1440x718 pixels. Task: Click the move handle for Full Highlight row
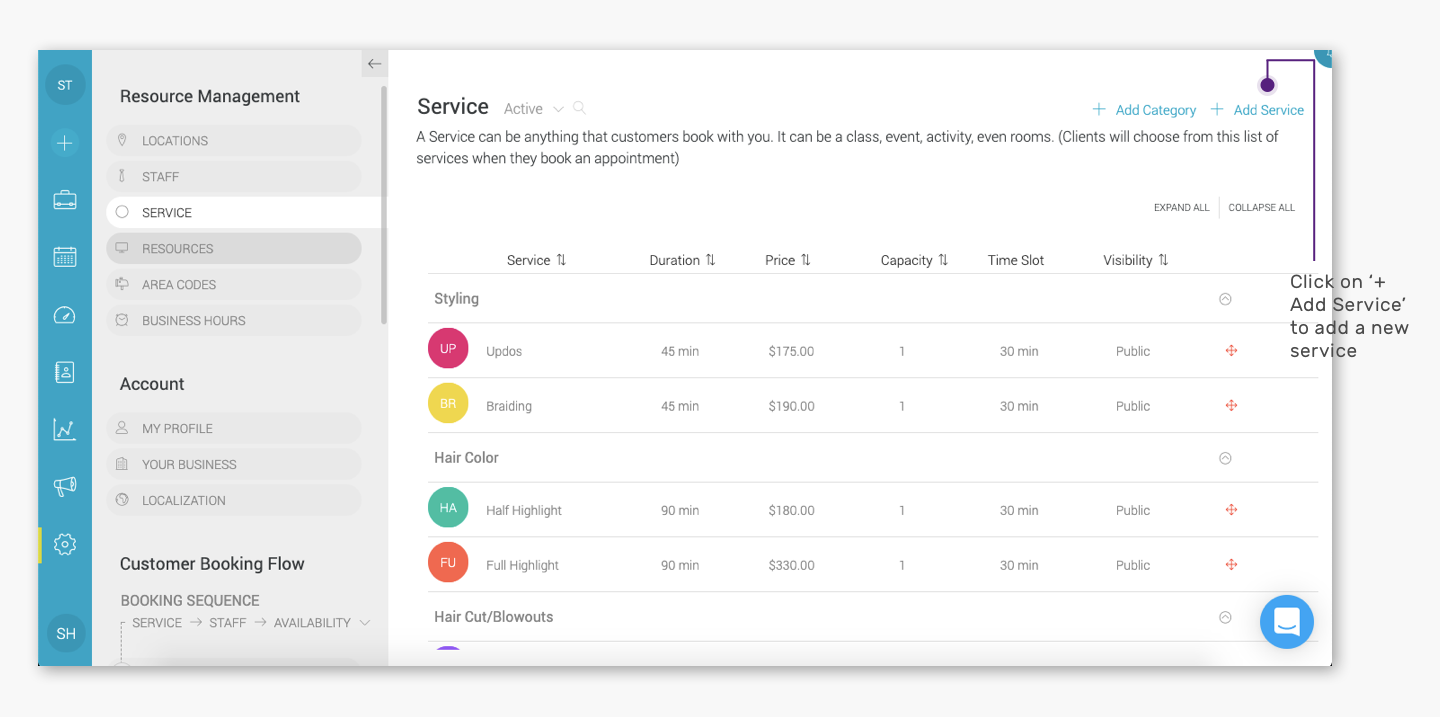(1231, 565)
